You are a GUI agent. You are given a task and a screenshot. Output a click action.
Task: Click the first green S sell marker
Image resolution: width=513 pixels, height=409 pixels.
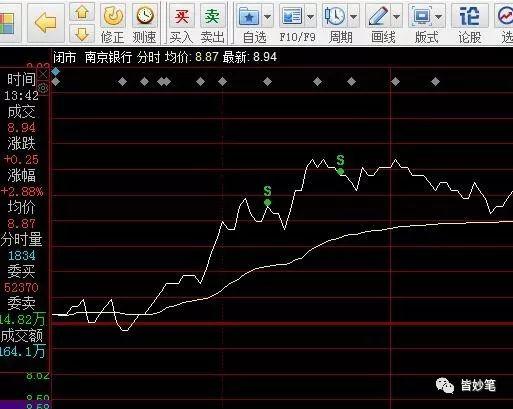(267, 196)
